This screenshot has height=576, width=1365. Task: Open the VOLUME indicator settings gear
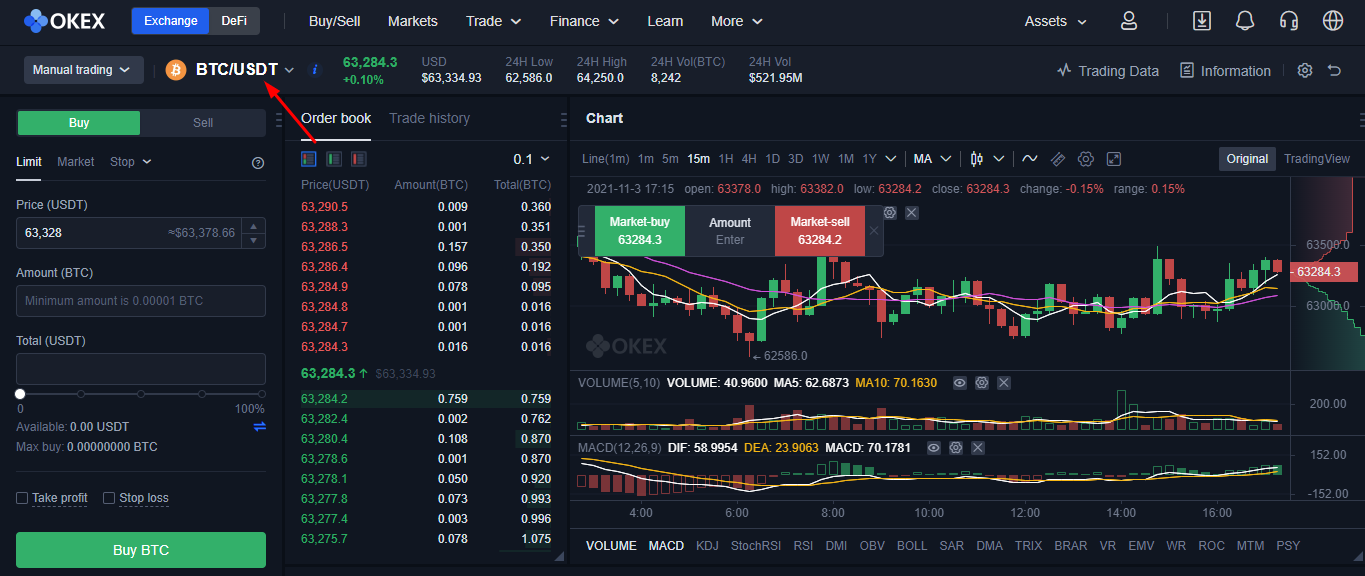pyautogui.click(x=982, y=383)
